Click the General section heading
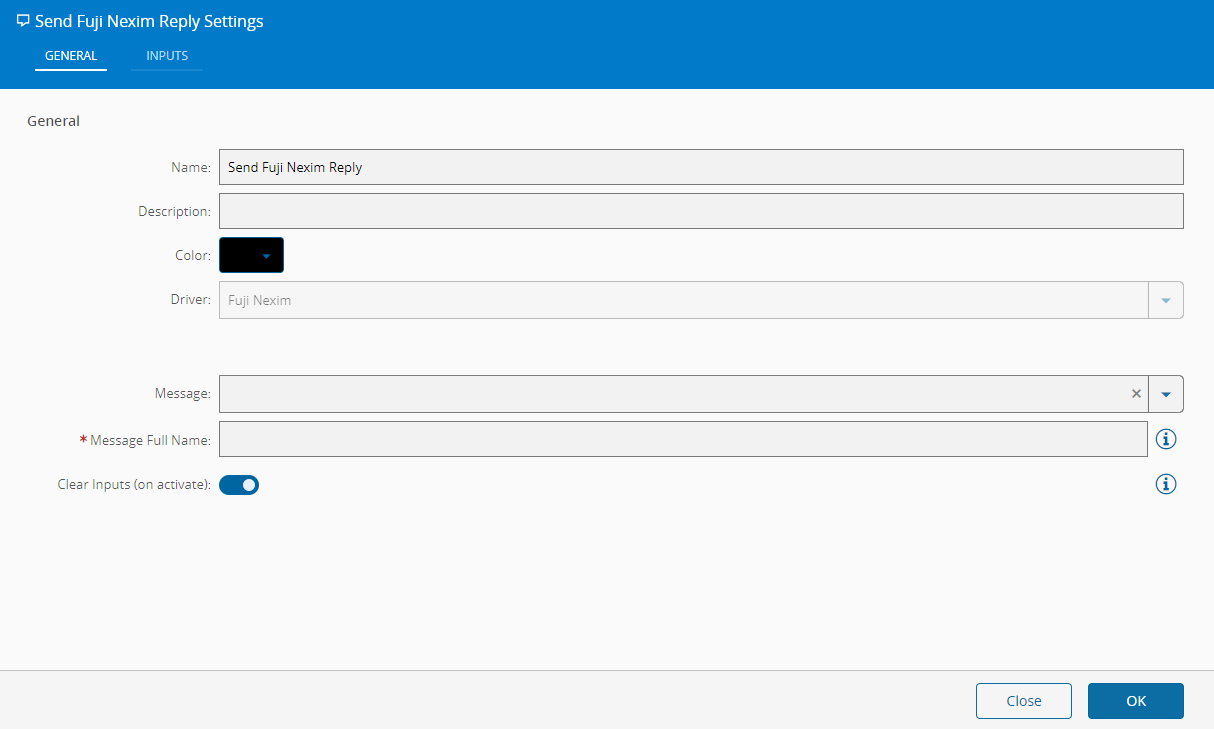 (53, 121)
